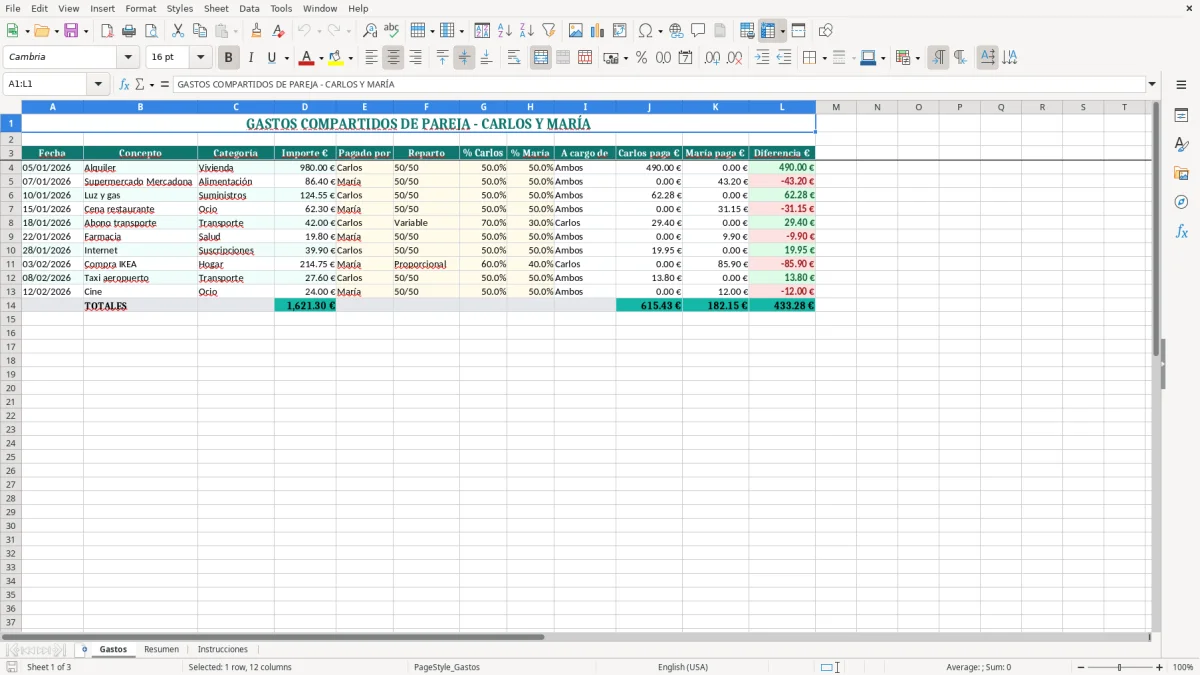Viewport: 1200px width, 675px height.
Task: Expand the formula bar with its arrow
Action: (1152, 85)
